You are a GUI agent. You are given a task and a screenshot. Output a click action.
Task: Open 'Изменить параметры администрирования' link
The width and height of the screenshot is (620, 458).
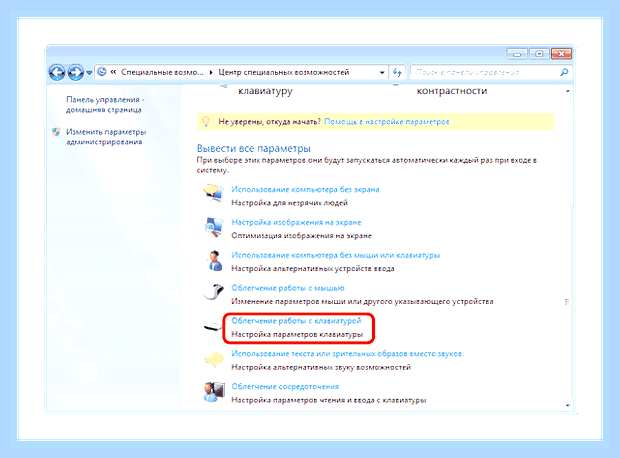pos(106,136)
